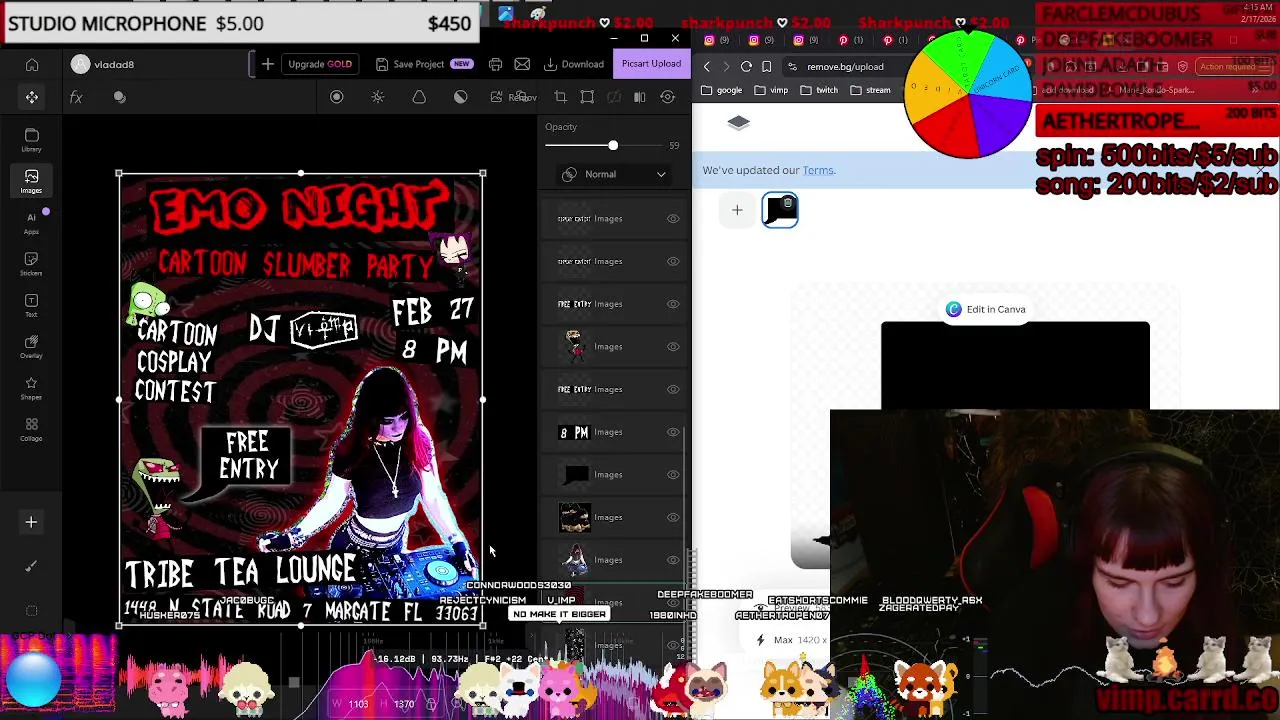
Task: Click the Remove background tool
Action: (x=513, y=97)
